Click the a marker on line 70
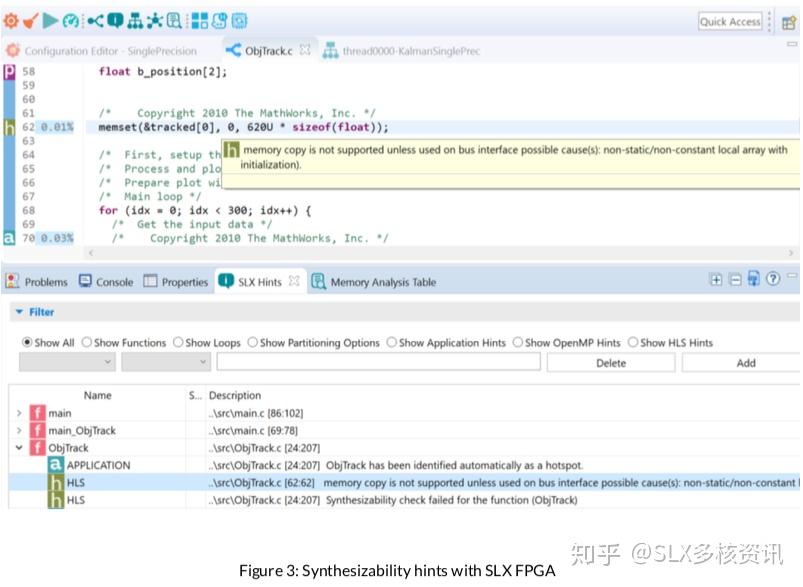Screen dimensions: 803x587 (x=9, y=238)
